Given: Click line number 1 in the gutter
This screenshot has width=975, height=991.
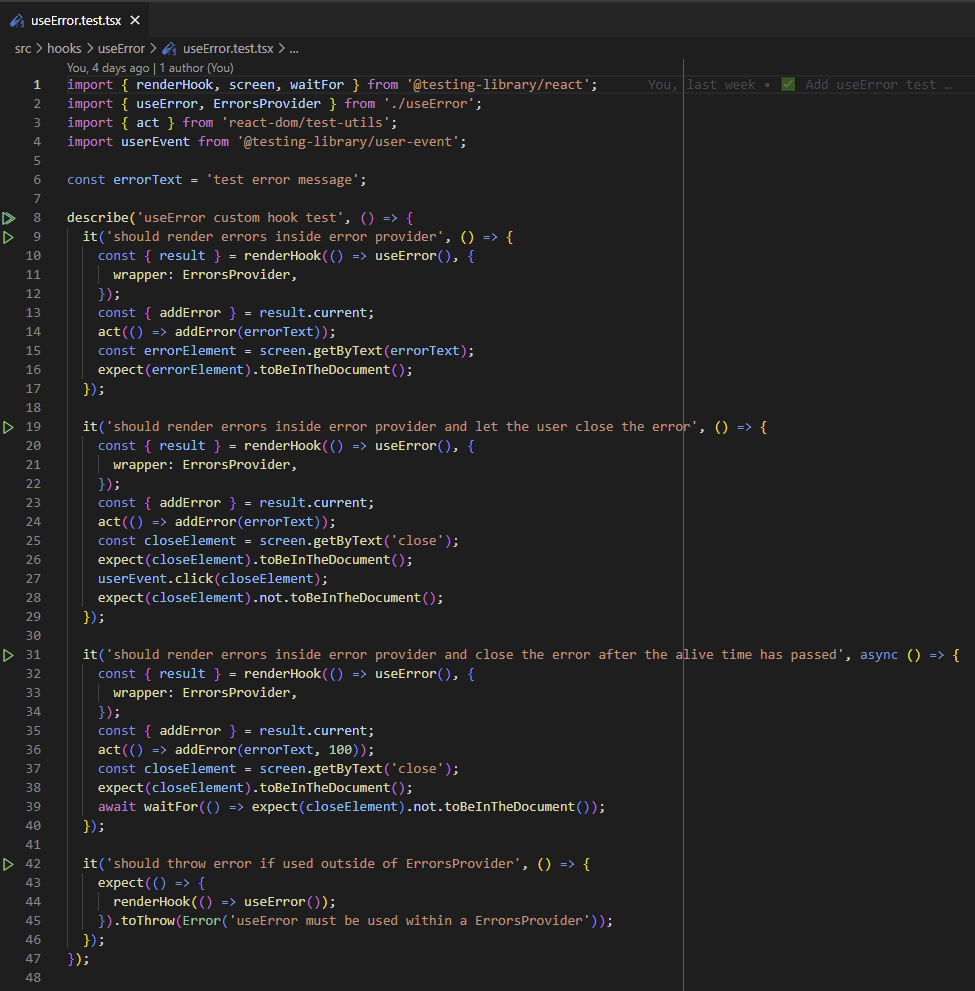Looking at the screenshot, I should (37, 85).
